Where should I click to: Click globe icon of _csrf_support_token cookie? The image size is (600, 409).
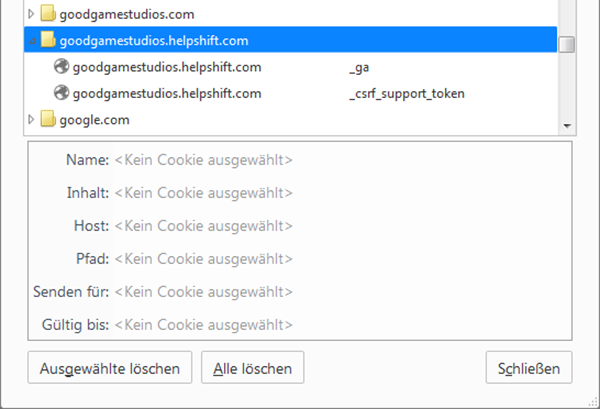[61, 93]
